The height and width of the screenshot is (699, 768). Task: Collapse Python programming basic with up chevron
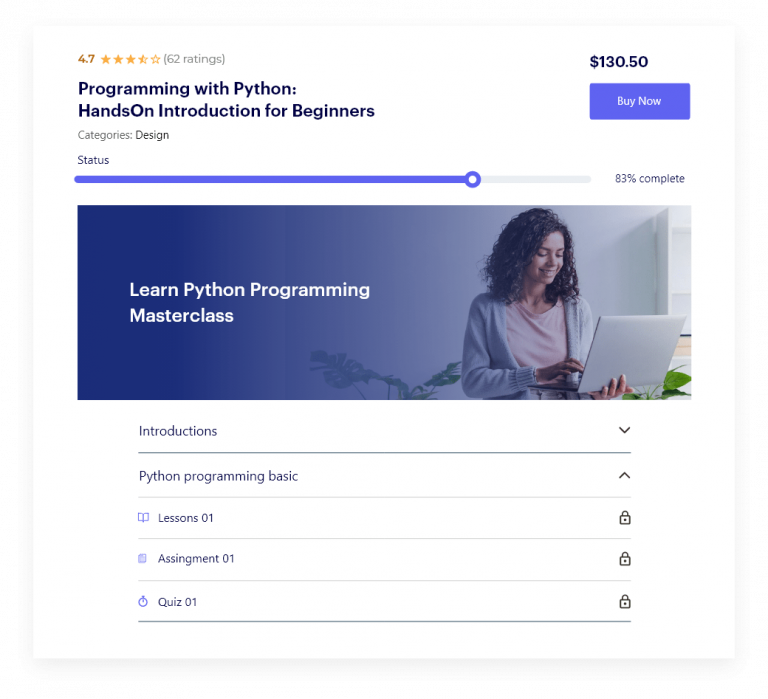pyautogui.click(x=624, y=475)
